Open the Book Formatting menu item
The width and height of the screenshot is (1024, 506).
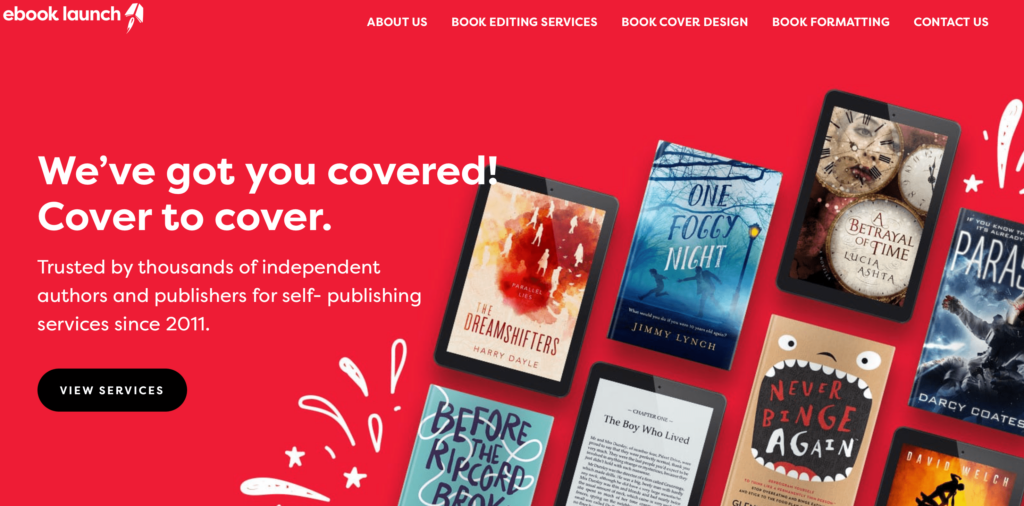pyautogui.click(x=831, y=22)
